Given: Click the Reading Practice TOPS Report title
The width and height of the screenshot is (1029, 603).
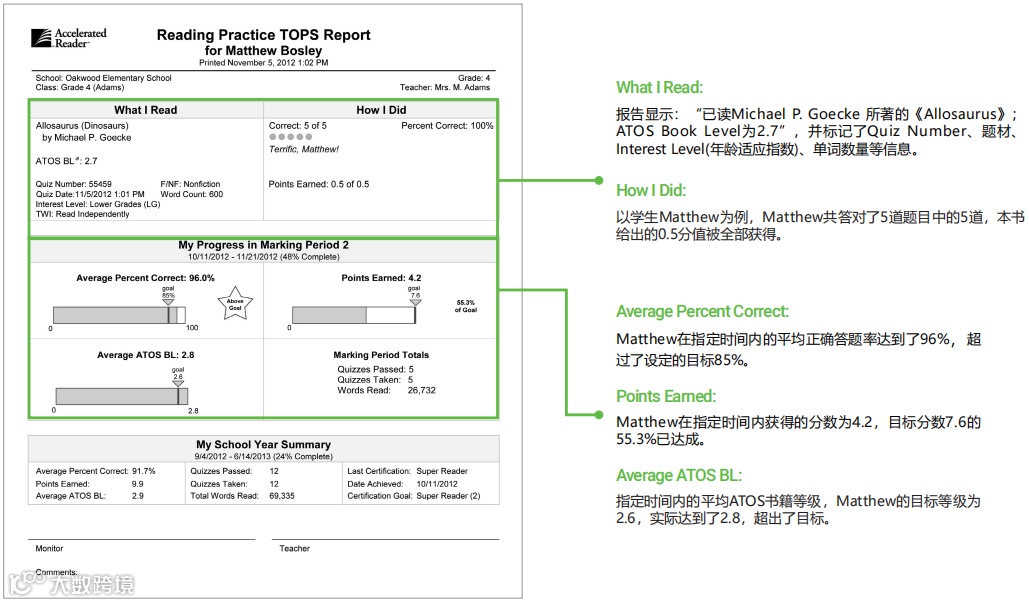Looking at the screenshot, I should click(263, 35).
